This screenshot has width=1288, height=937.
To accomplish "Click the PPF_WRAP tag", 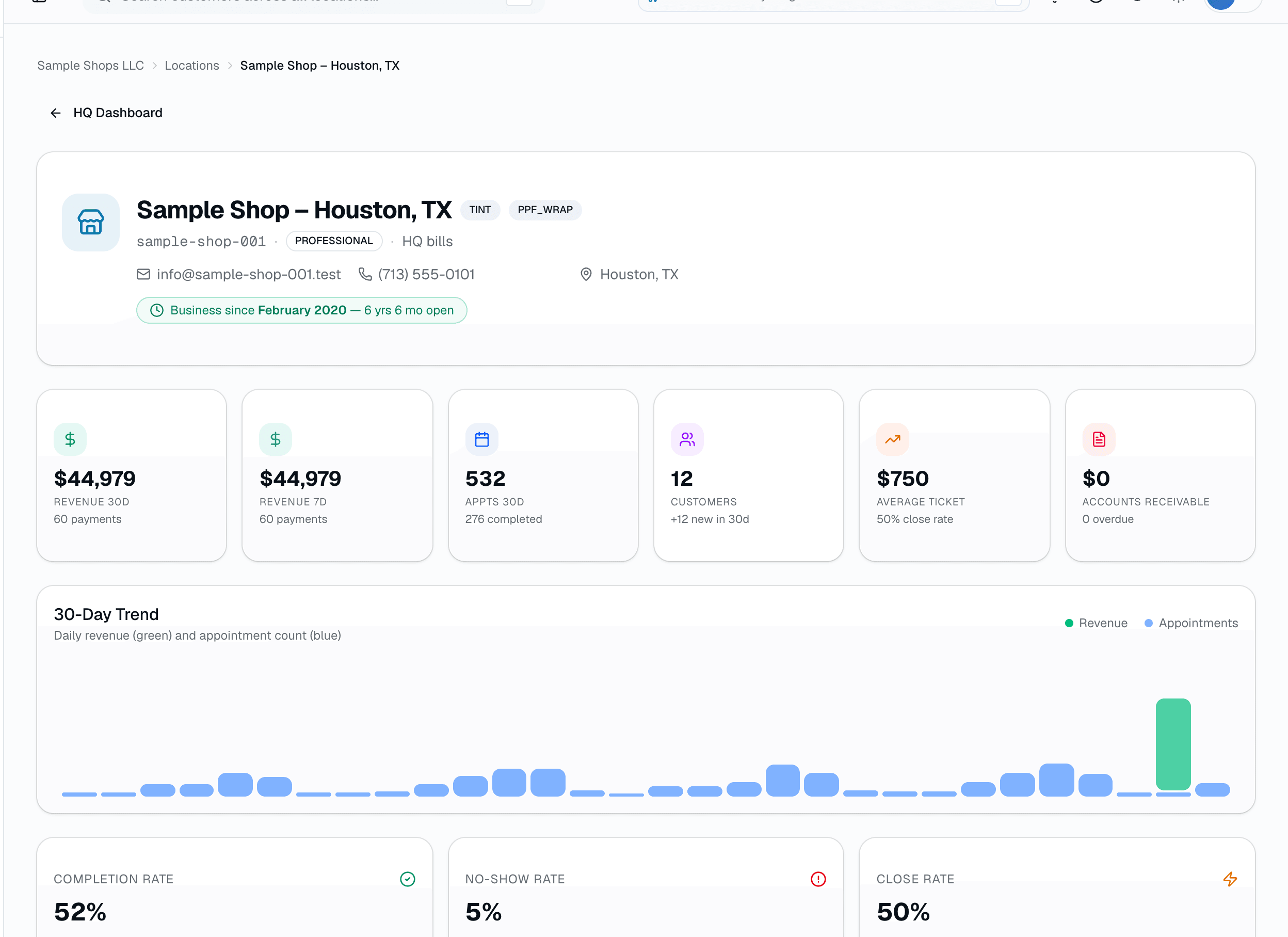I will point(544,210).
